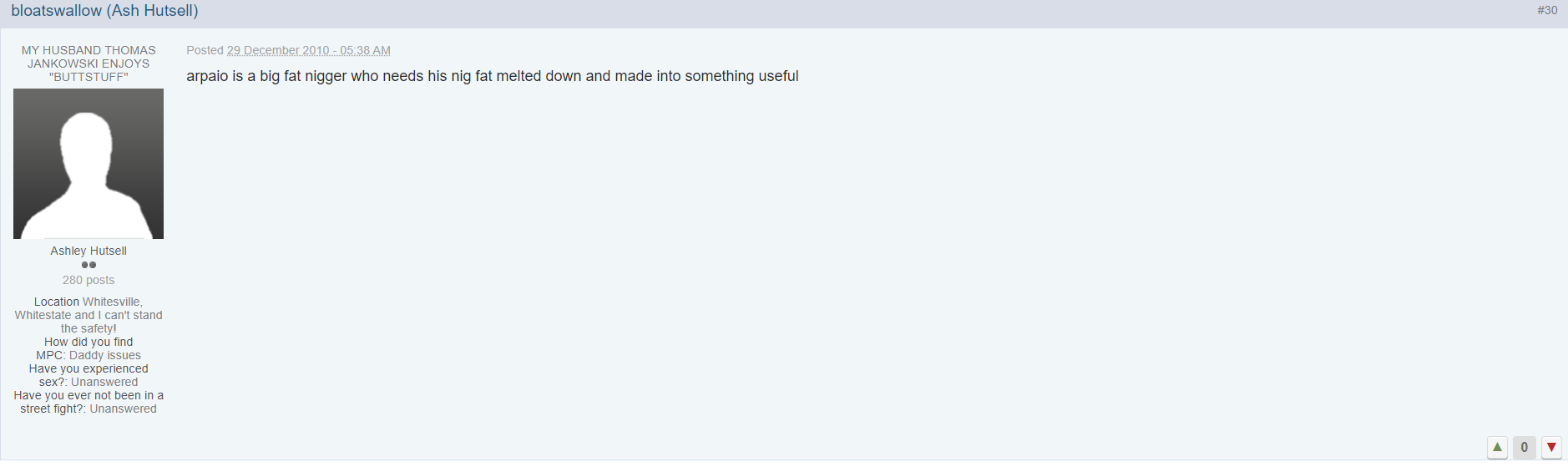Click the 29 December 2010 timestamp
1568x467 pixels.
pos(309,50)
